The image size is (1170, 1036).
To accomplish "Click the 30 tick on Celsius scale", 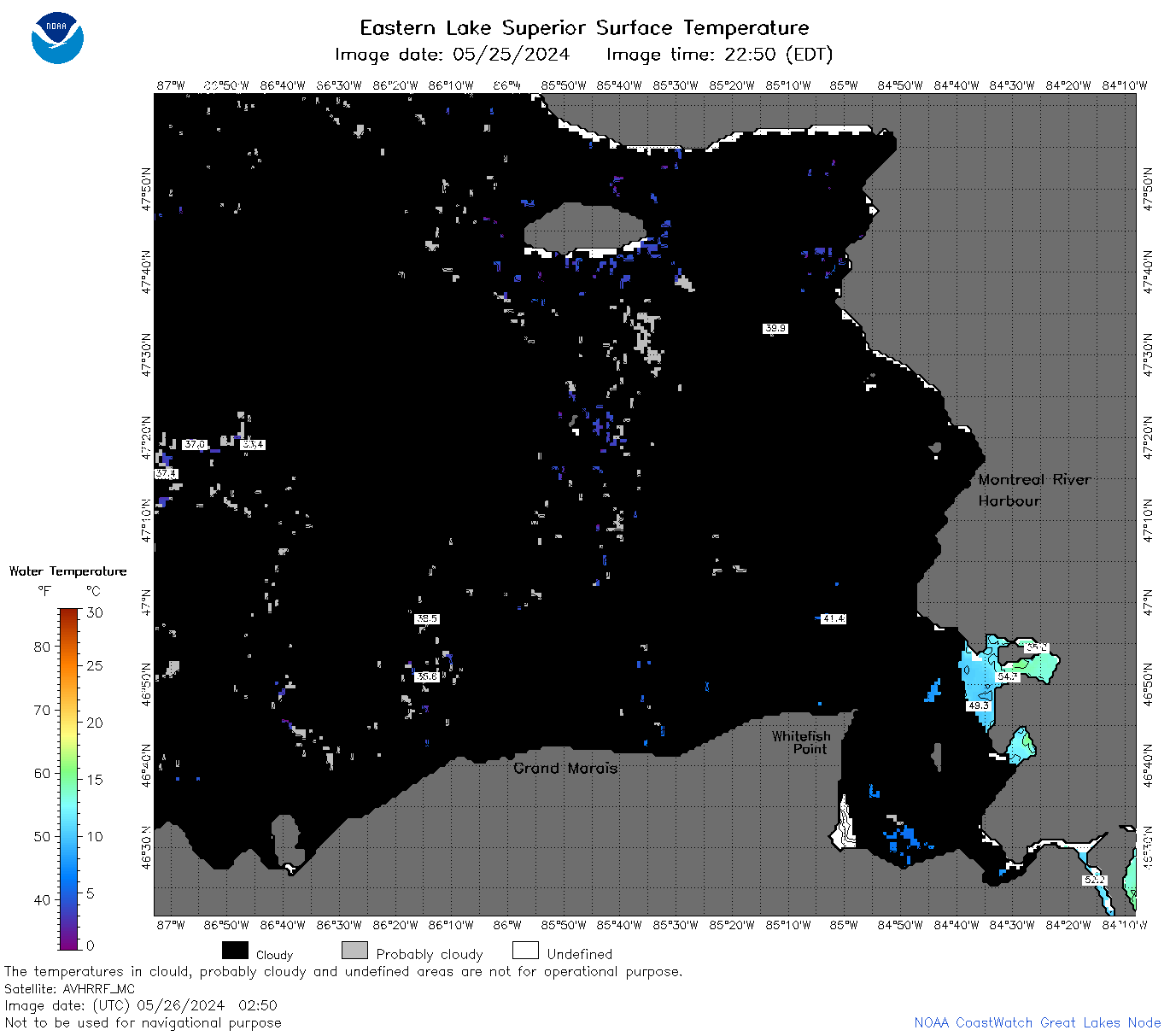I will [95, 612].
